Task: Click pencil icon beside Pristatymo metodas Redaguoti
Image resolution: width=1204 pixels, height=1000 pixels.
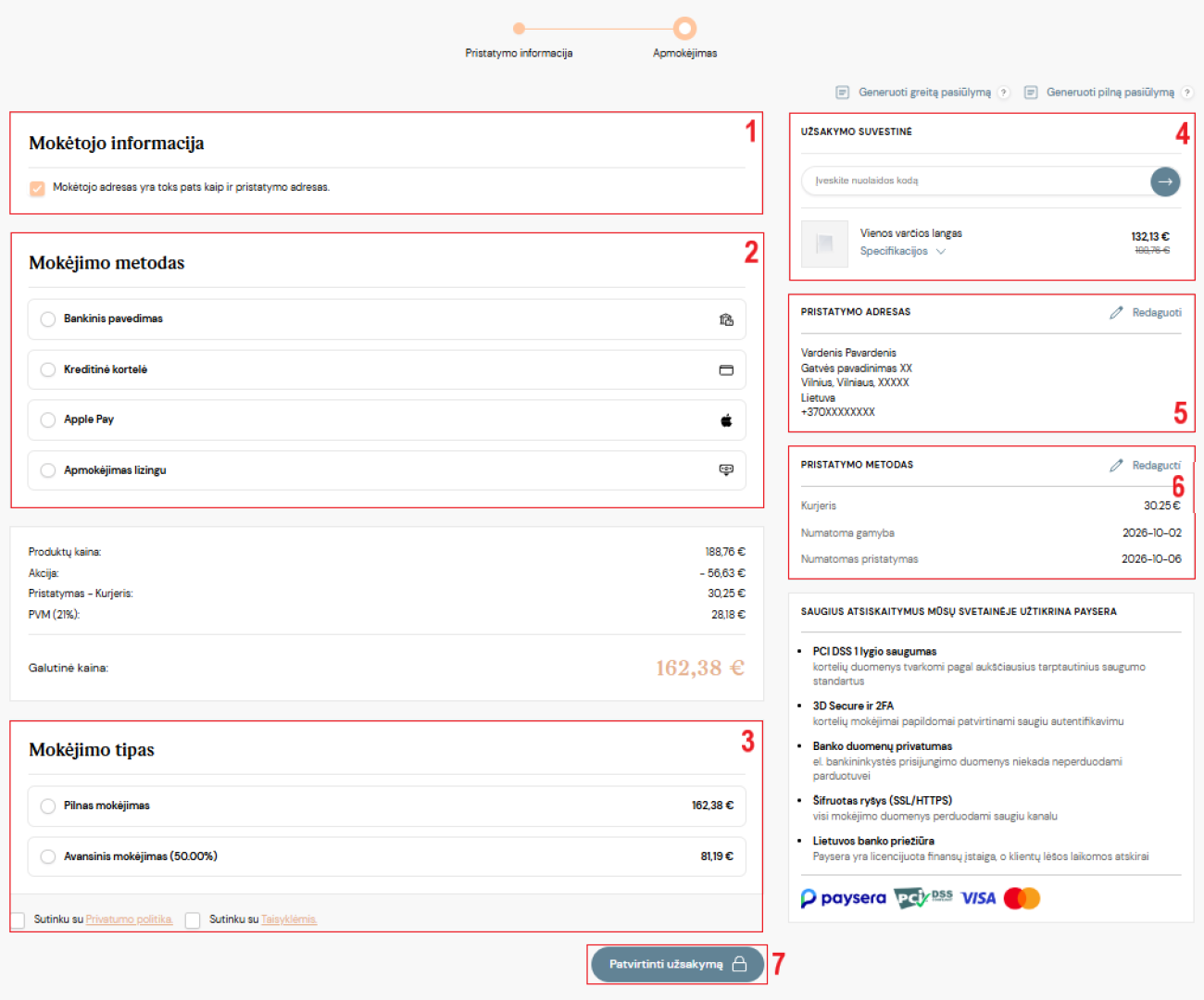Action: tap(1116, 466)
